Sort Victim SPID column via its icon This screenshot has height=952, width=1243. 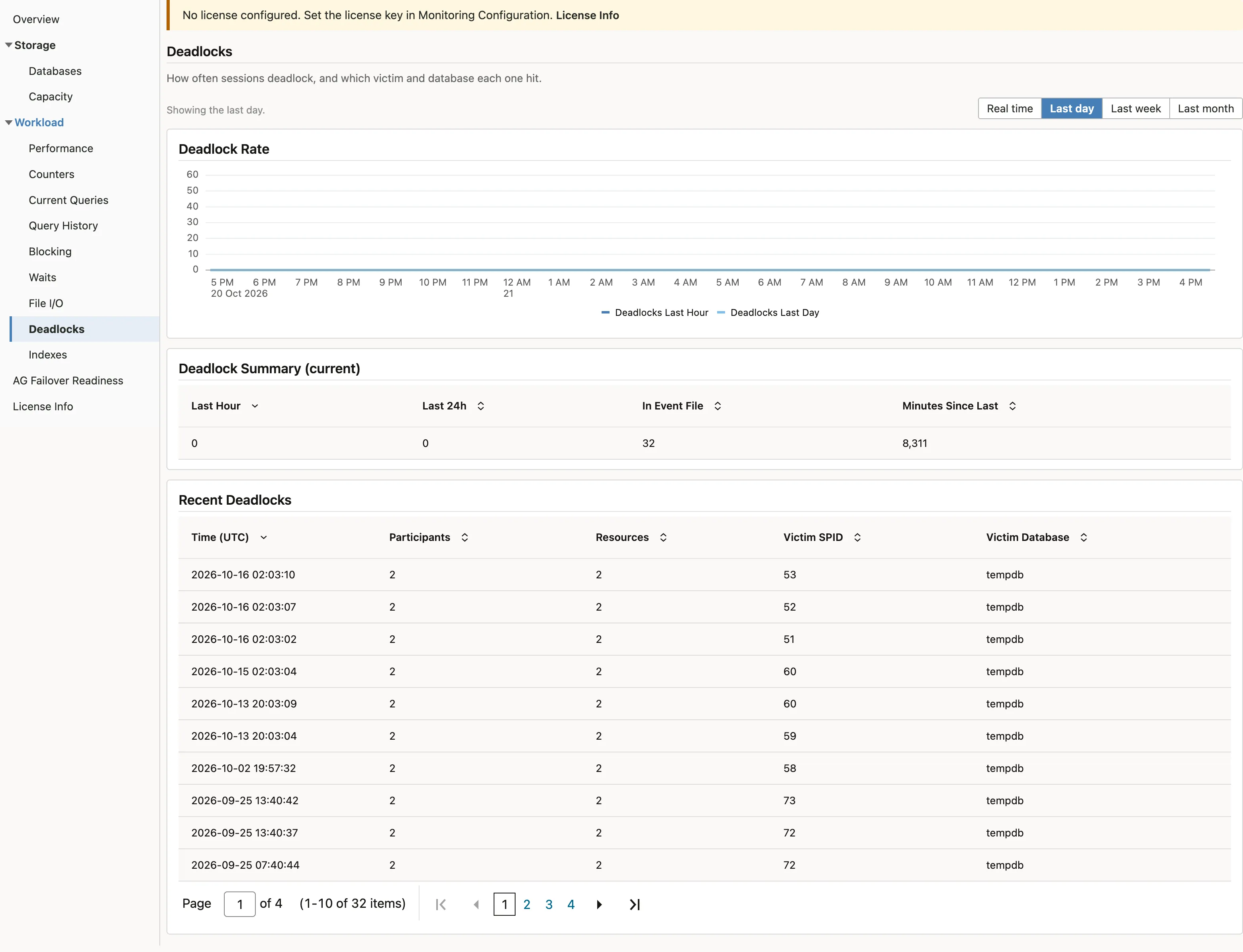point(858,537)
